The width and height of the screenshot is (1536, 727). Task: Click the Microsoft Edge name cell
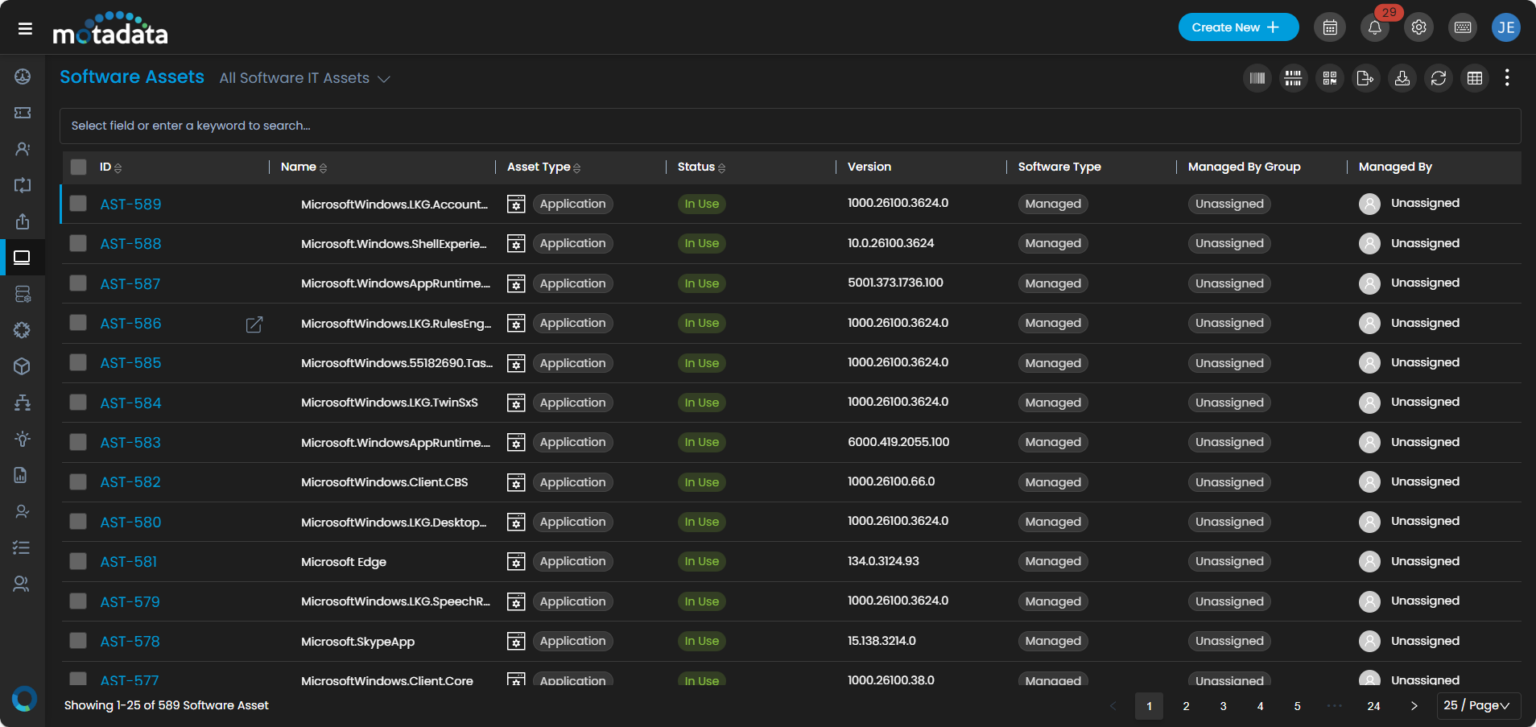(344, 562)
